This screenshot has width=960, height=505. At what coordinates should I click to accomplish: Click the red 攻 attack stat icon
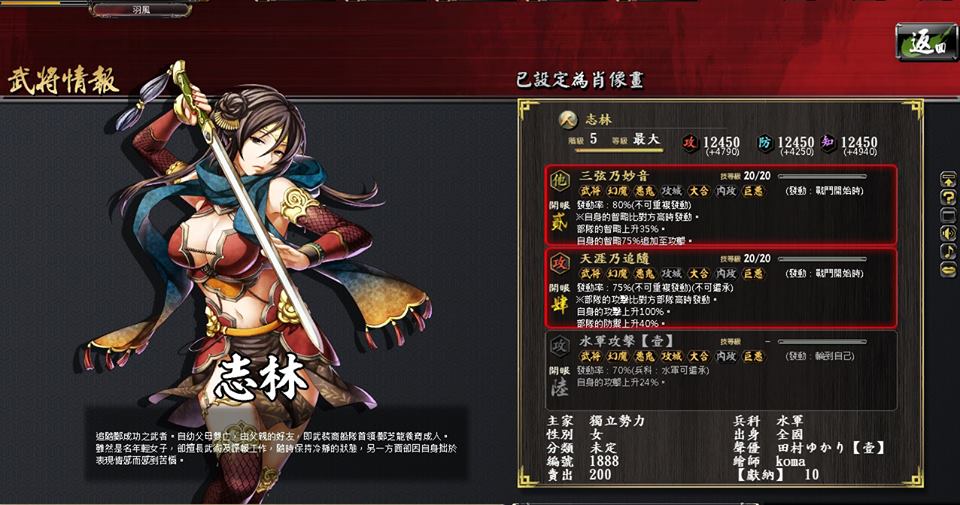point(691,143)
